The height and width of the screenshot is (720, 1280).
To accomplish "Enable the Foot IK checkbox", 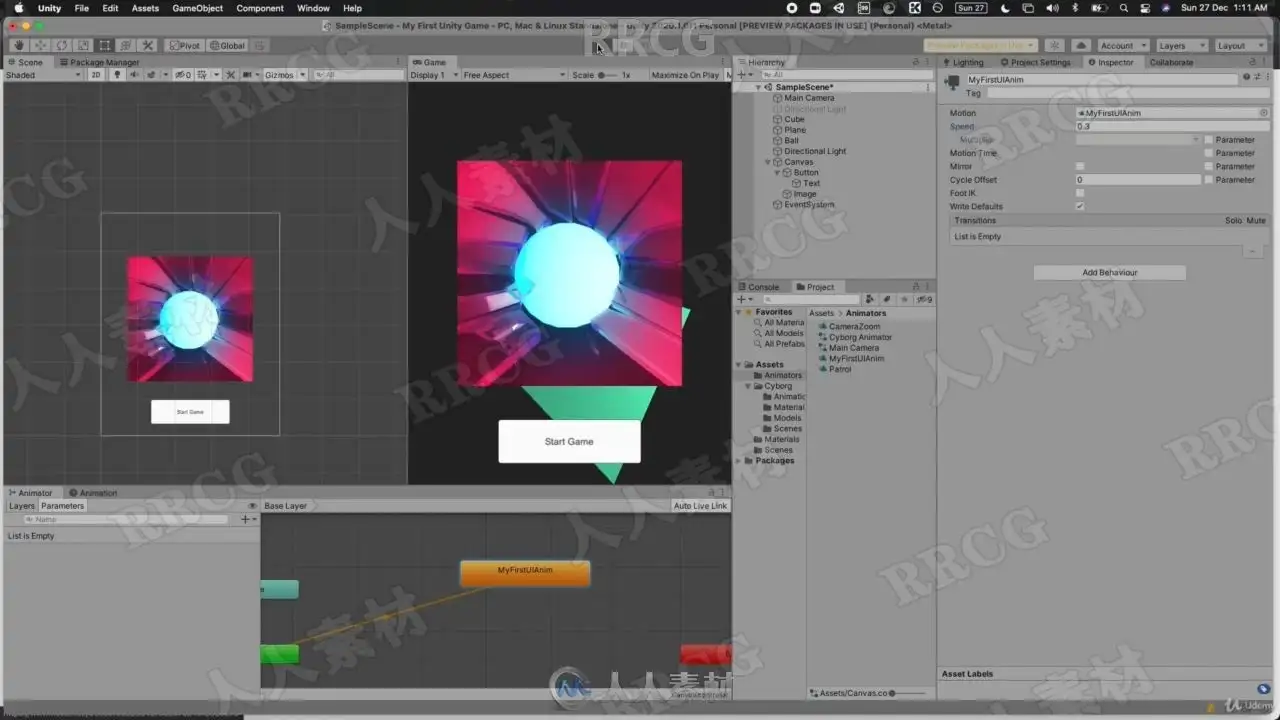I will click(x=1080, y=193).
